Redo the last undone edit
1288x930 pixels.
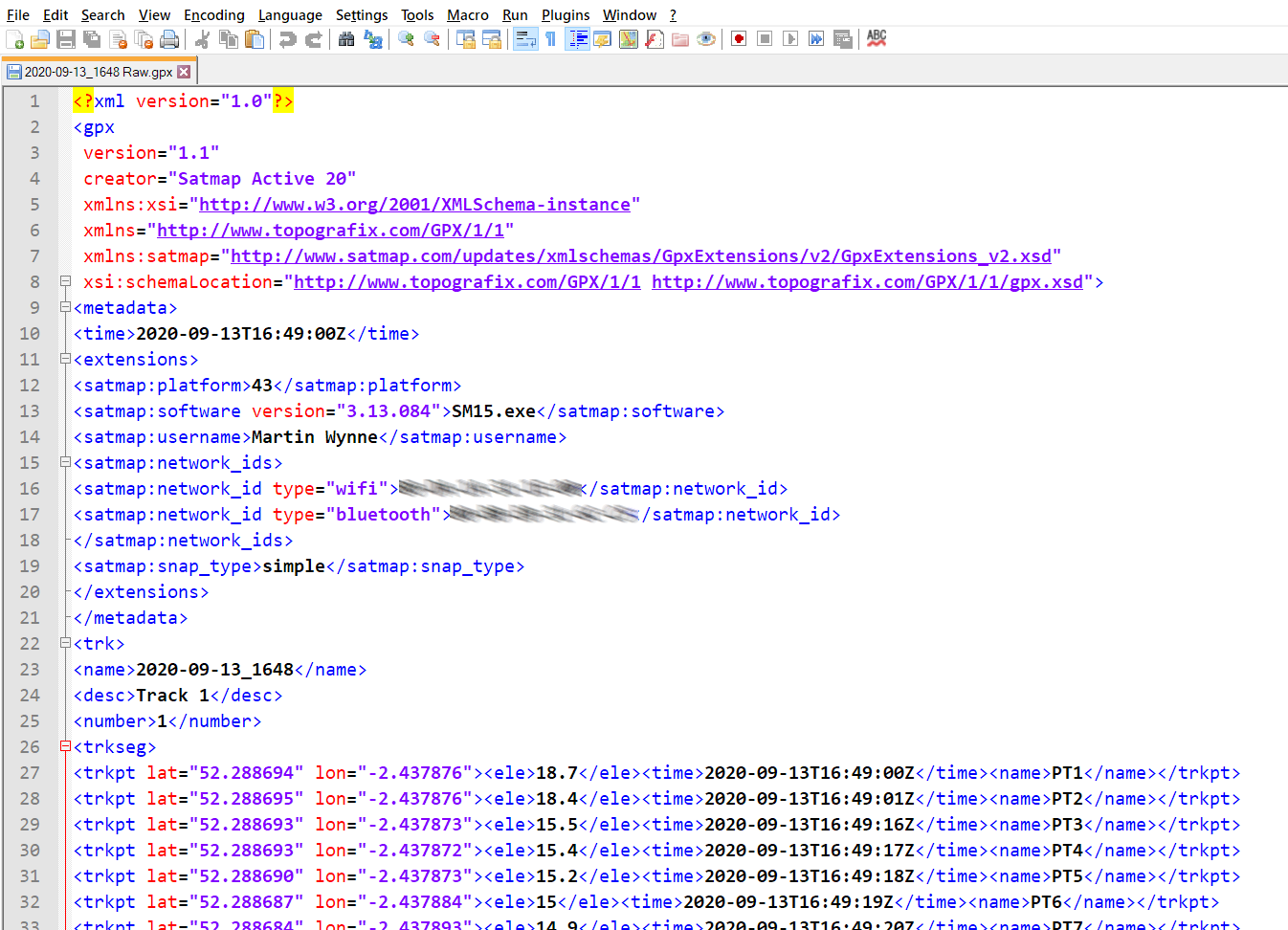pos(313,39)
